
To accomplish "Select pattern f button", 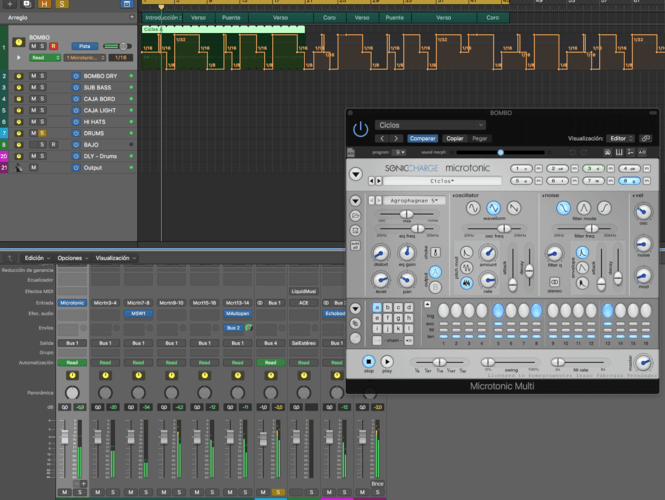I will tap(387, 317).
